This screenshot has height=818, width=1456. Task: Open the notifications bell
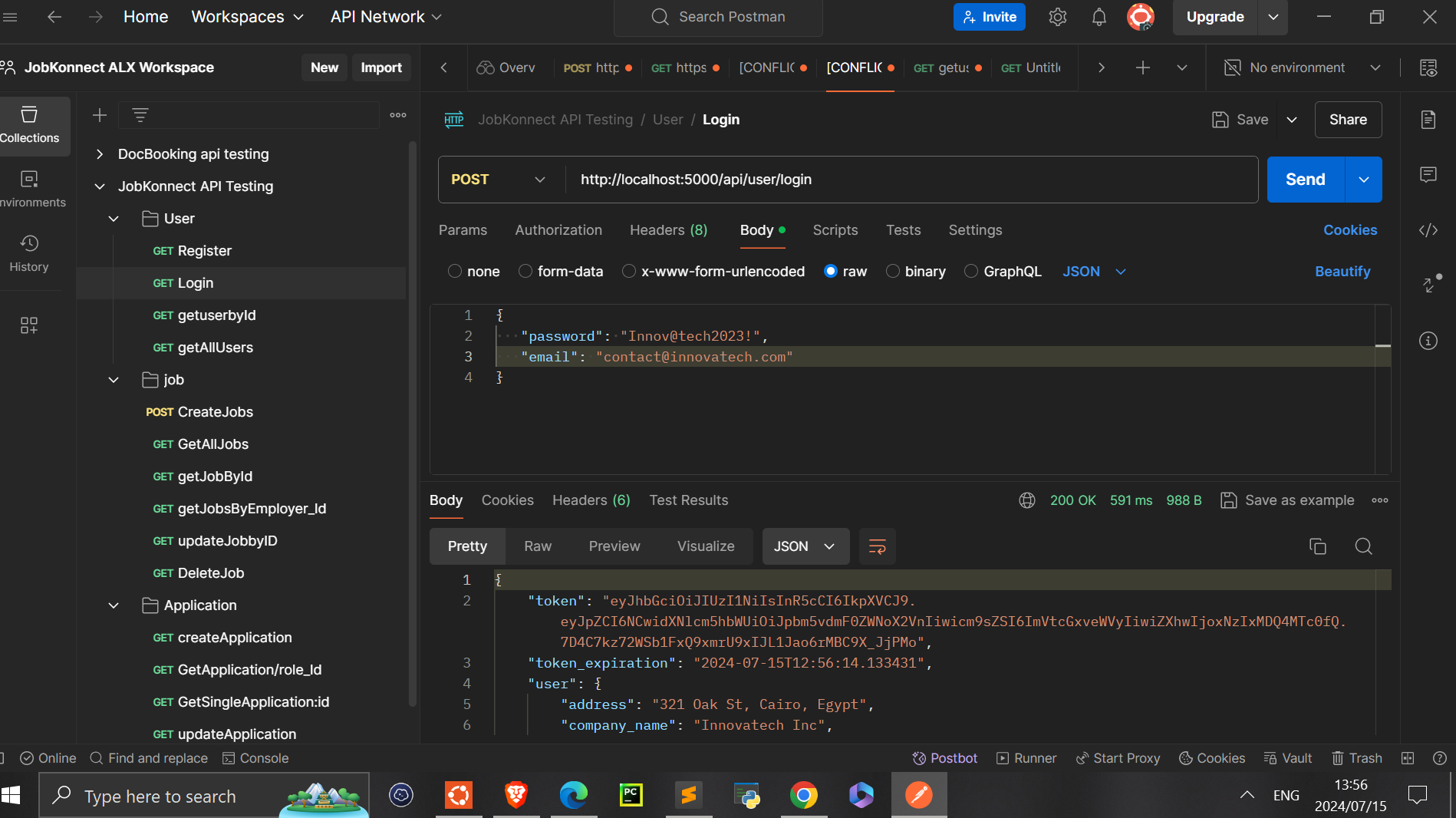1099,17
